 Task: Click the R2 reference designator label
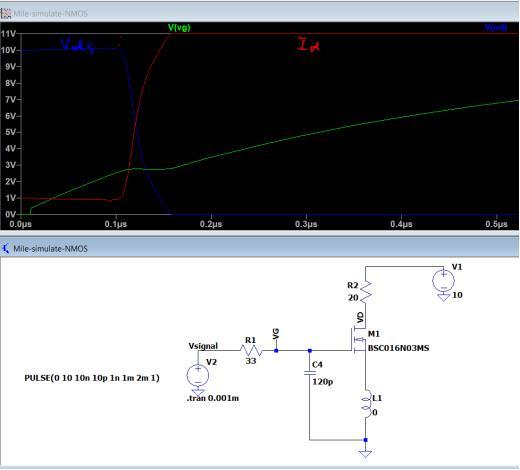tap(353, 285)
